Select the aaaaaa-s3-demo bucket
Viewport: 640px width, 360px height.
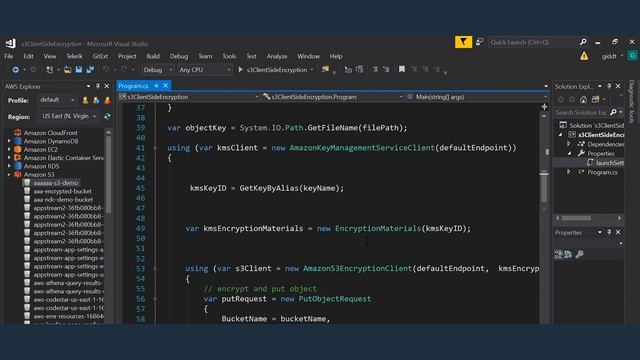point(56,183)
